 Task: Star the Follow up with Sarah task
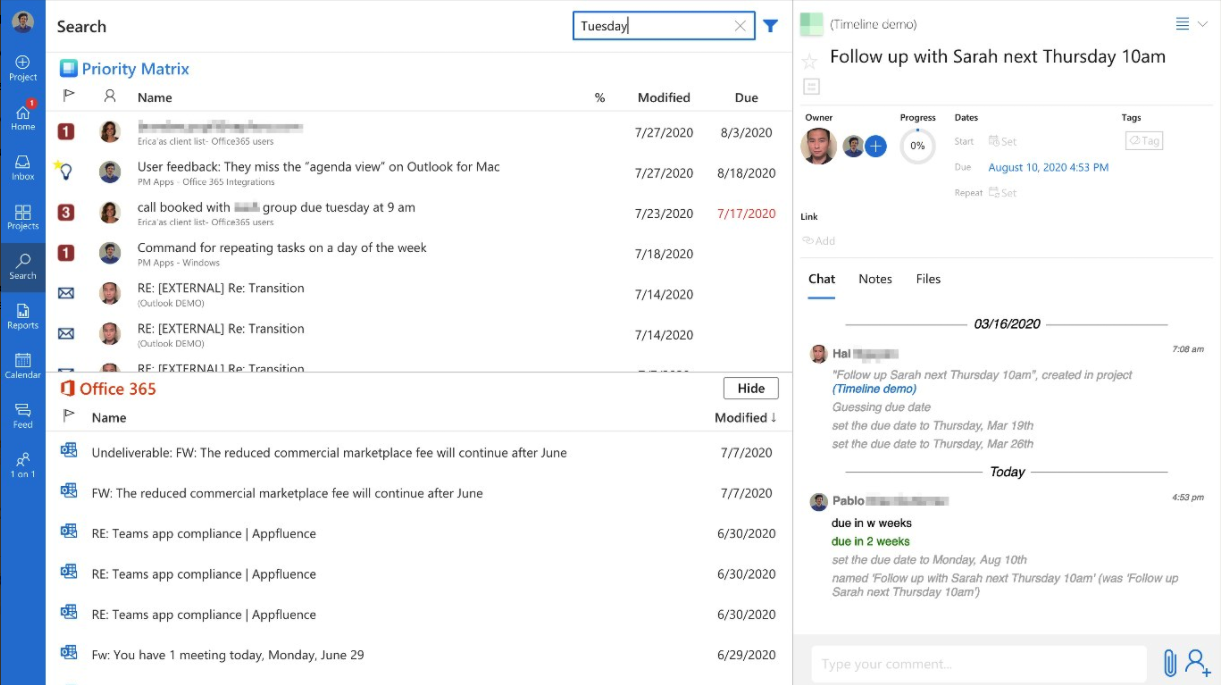[808, 60]
